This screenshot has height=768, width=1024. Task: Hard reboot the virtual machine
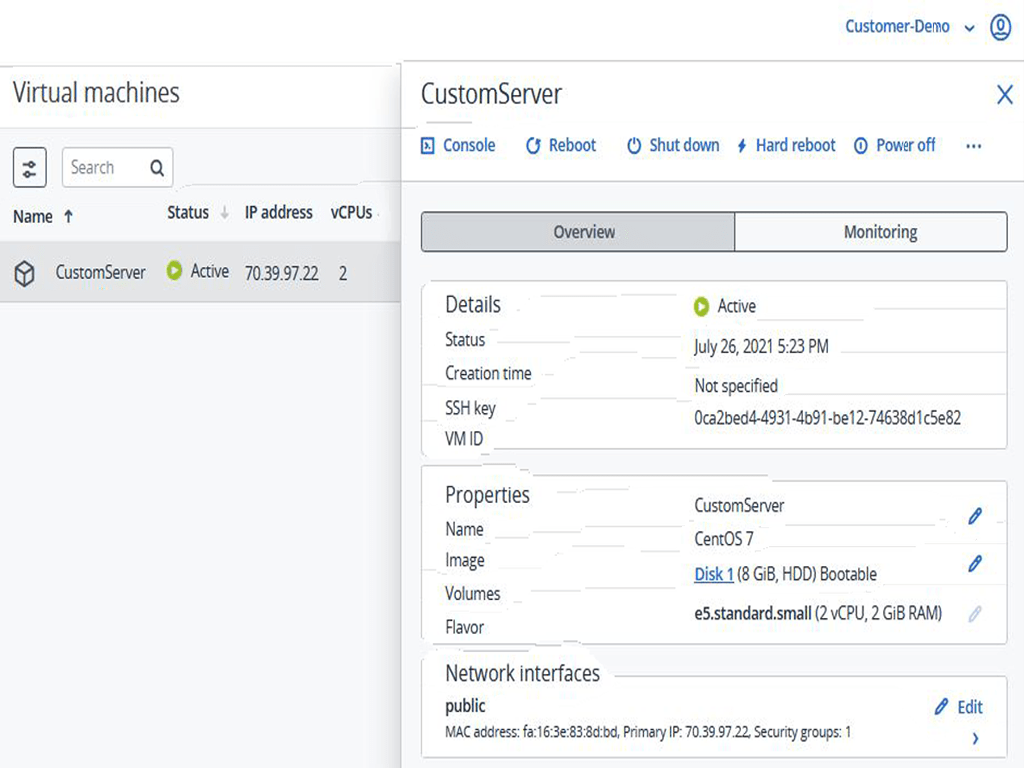tap(786, 146)
